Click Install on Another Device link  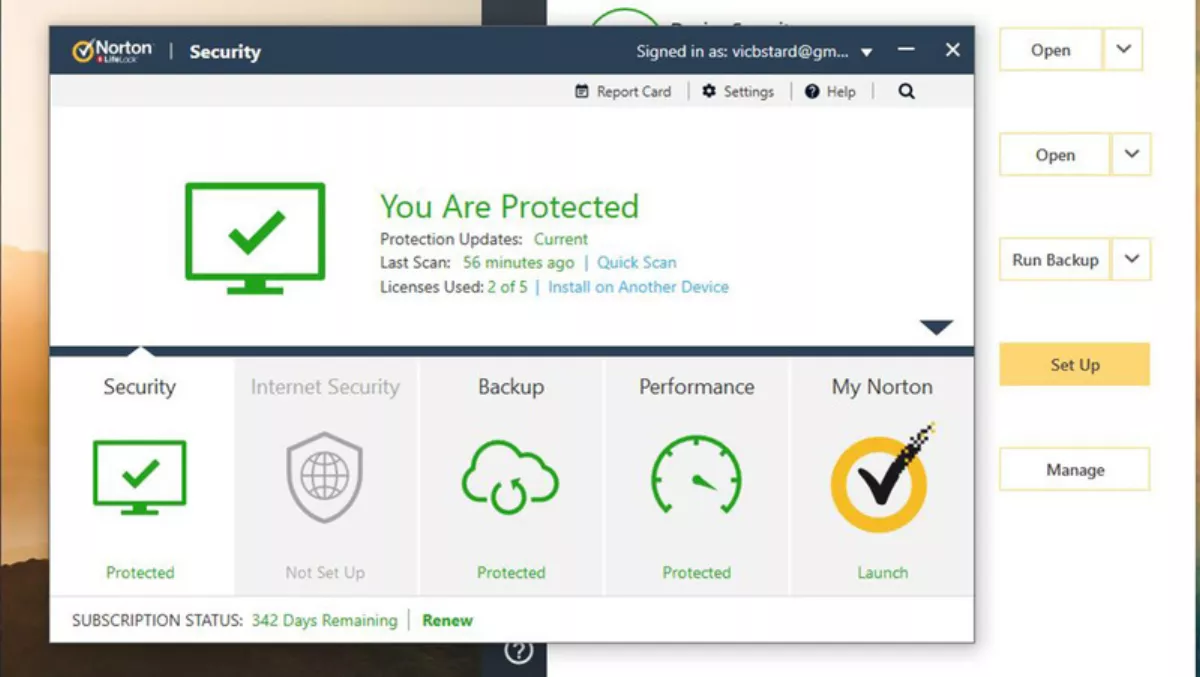click(638, 287)
